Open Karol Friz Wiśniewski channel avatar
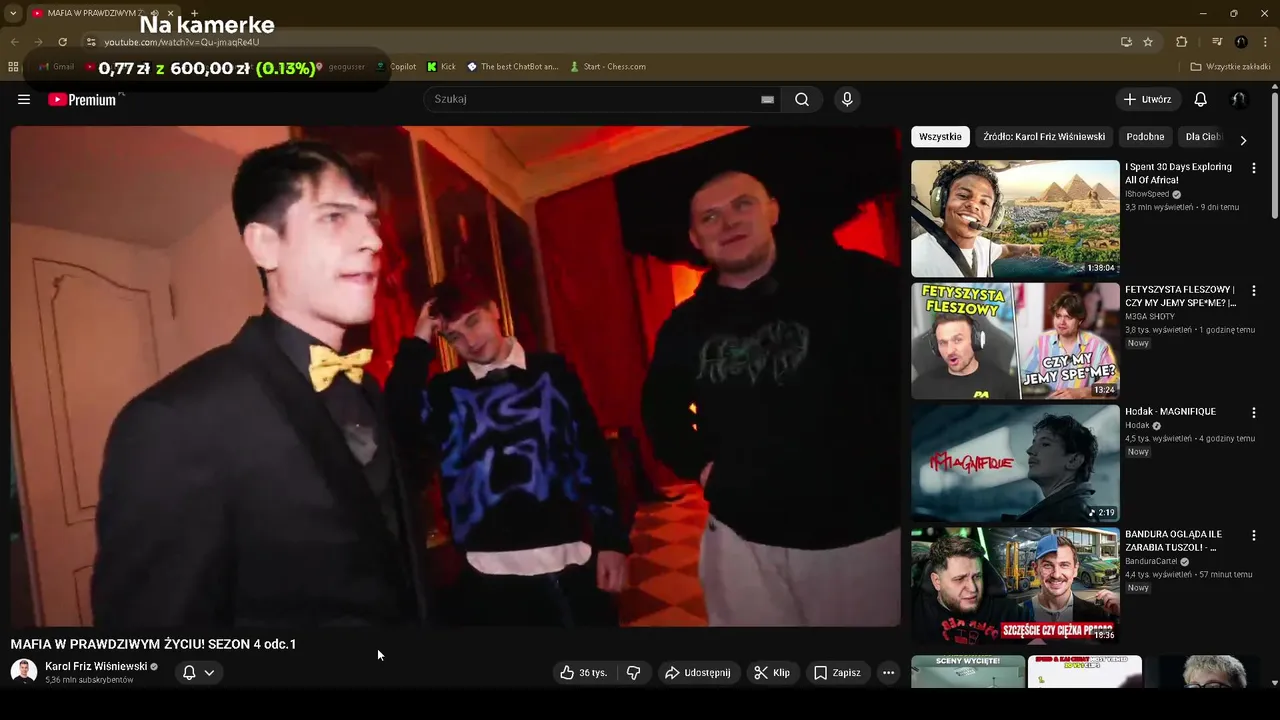 [x=24, y=672]
